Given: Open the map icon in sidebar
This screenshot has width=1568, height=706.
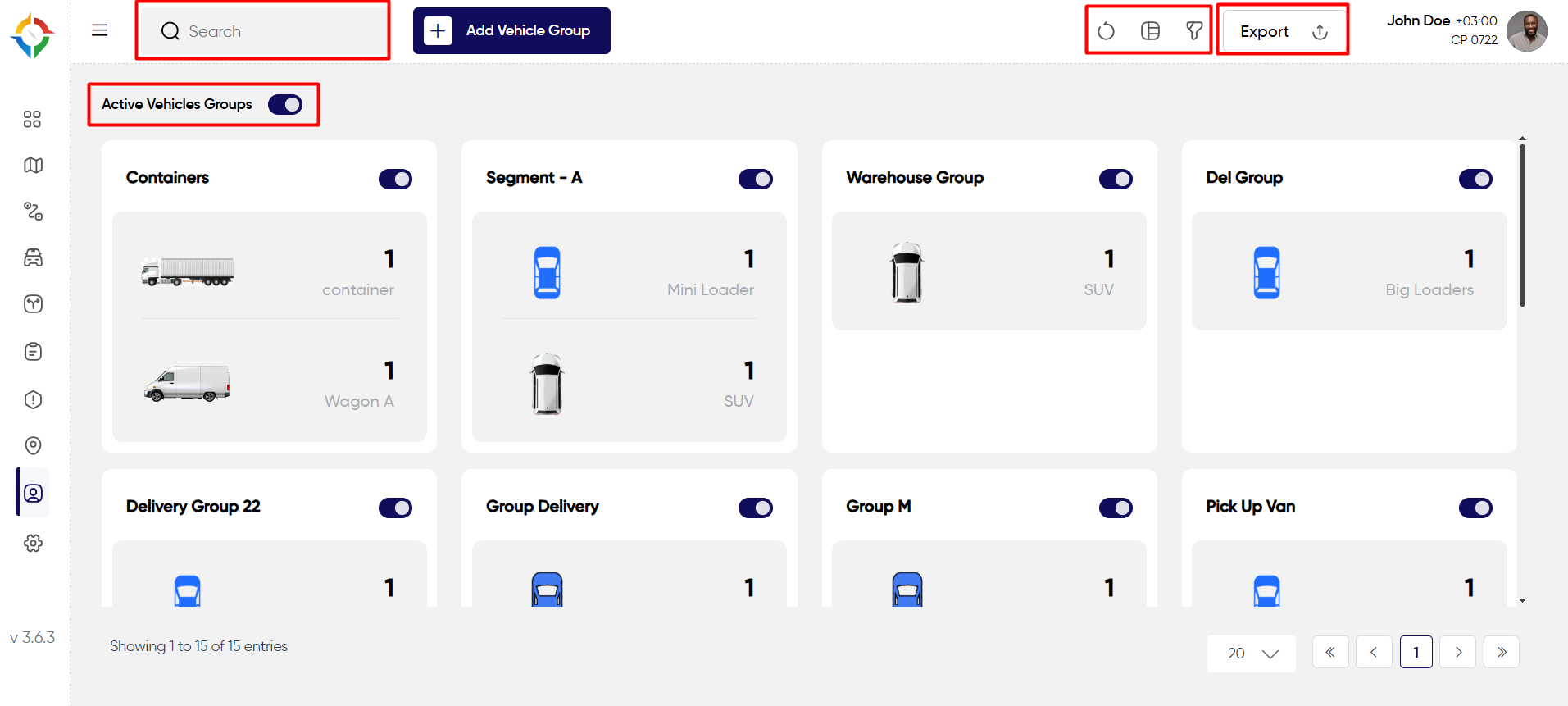Looking at the screenshot, I should [x=33, y=165].
